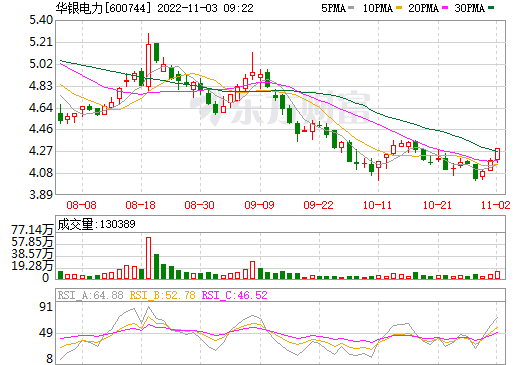Click the RSI_C:46.52 indicator label
This screenshot has width=520, height=365.
pyautogui.click(x=235, y=295)
